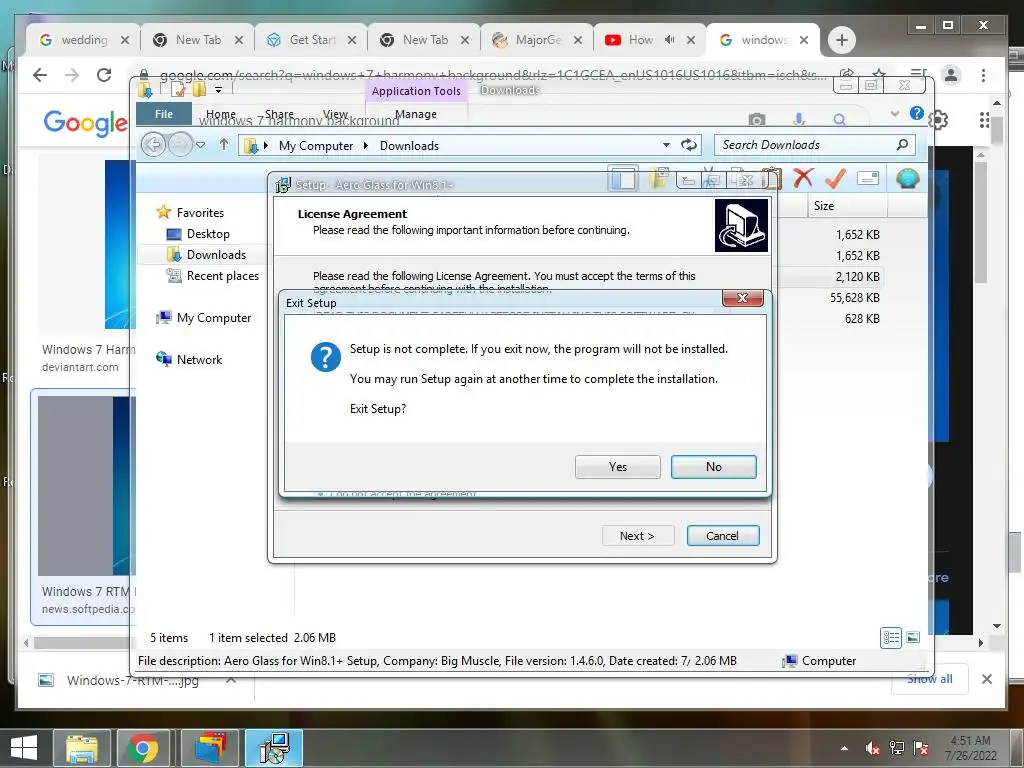This screenshot has height=768, width=1024.
Task: Click the Google search by image camera icon
Action: pos(757,120)
